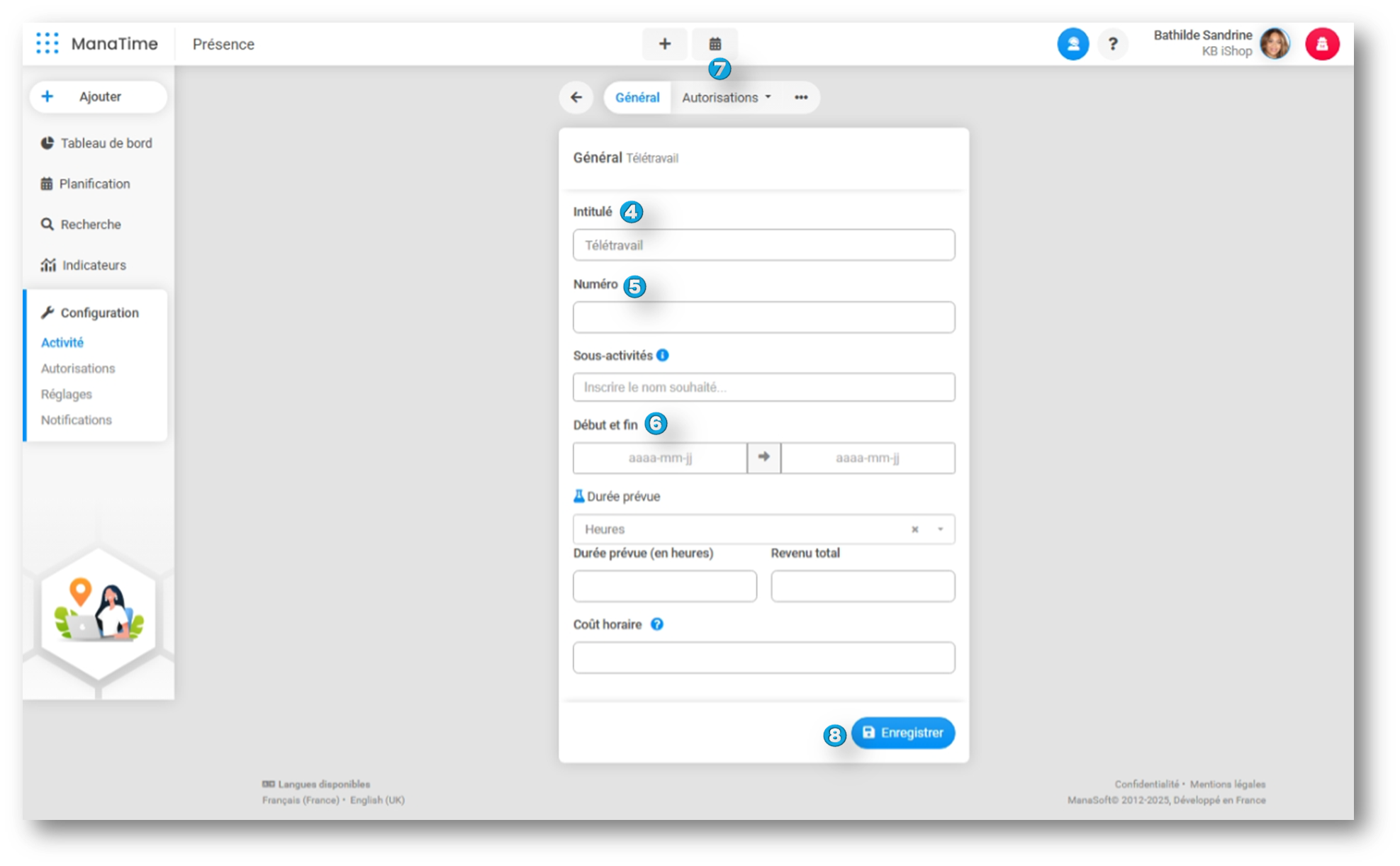Click the Enregistrer save button
Screen dimensions: 1400x866
(x=902, y=733)
